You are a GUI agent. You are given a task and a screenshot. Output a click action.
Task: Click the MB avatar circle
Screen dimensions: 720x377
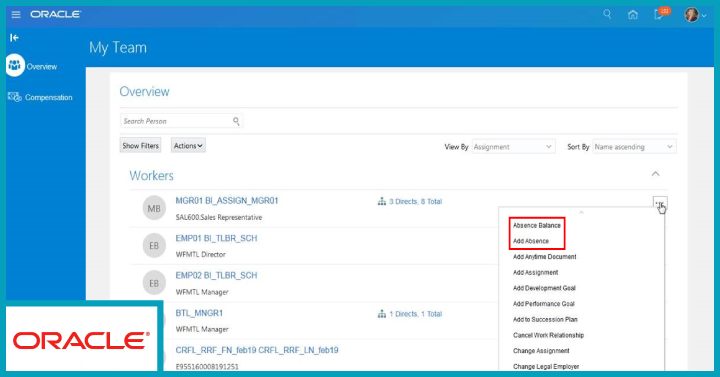click(x=154, y=208)
